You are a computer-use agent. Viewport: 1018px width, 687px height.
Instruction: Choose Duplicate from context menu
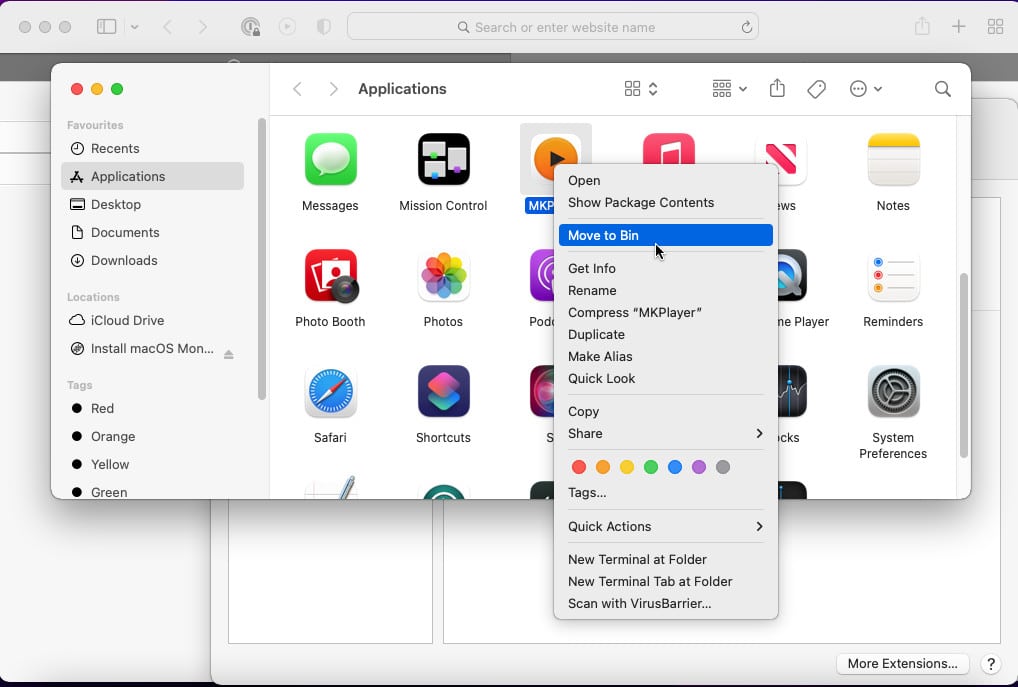[x=665, y=334]
